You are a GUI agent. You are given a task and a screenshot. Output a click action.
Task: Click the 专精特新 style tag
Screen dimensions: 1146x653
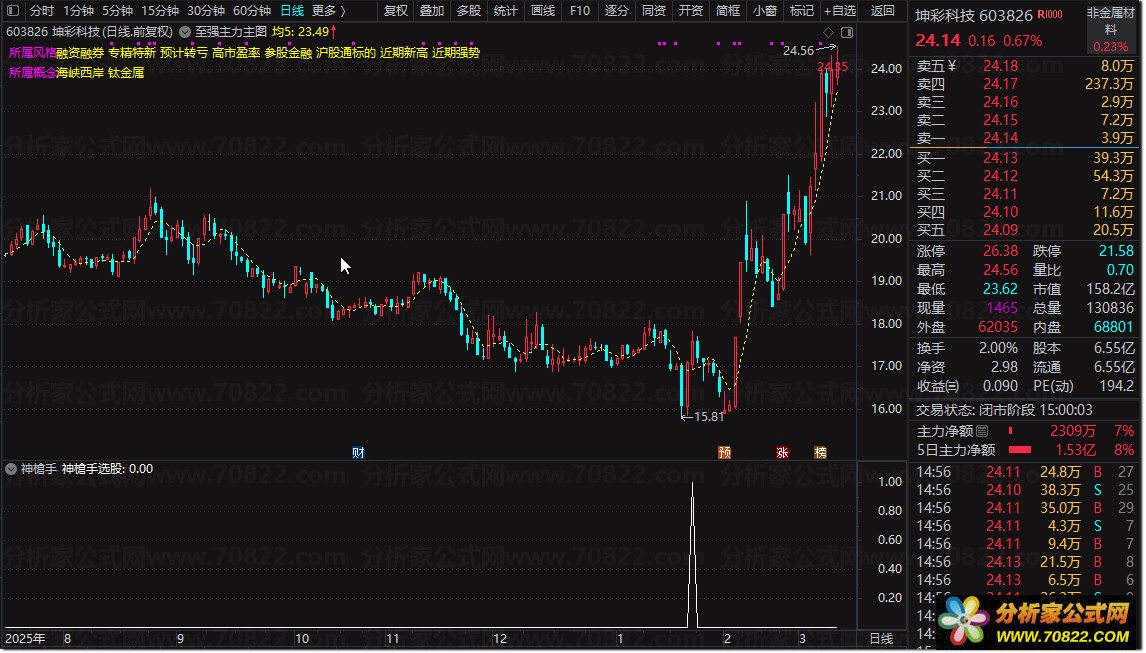(132, 53)
